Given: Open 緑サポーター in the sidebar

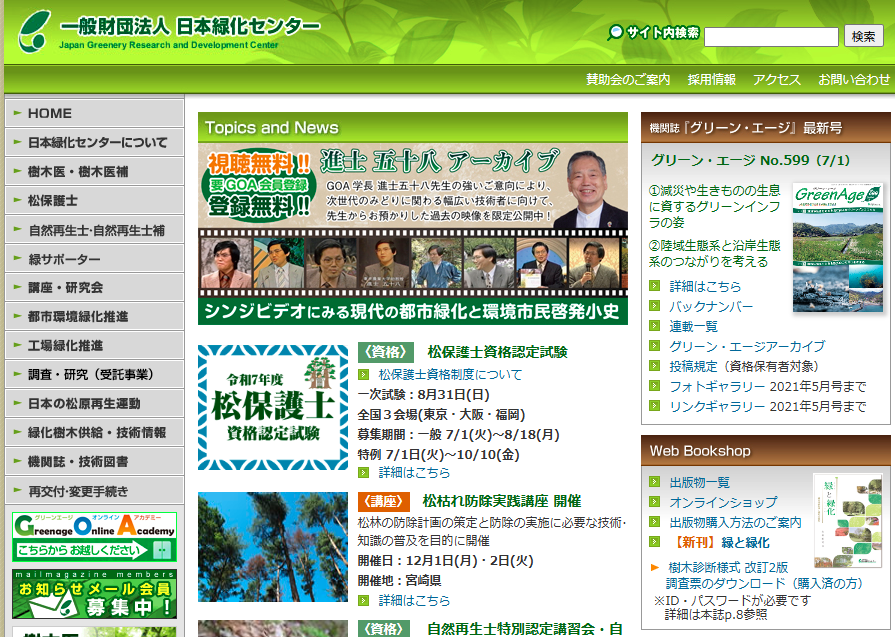Looking at the screenshot, I should (94, 259).
